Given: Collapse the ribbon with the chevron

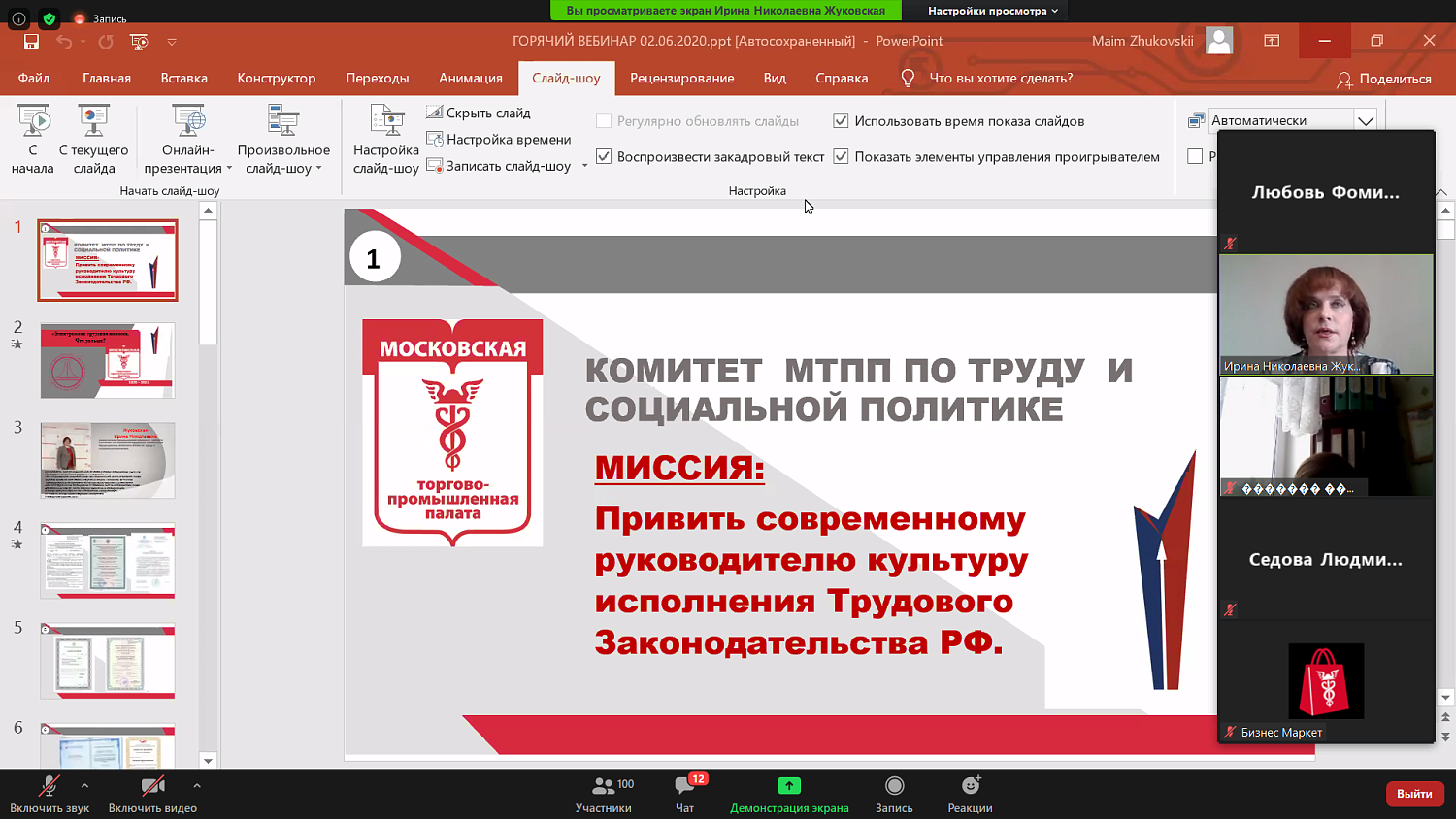Looking at the screenshot, I should click(1441, 192).
